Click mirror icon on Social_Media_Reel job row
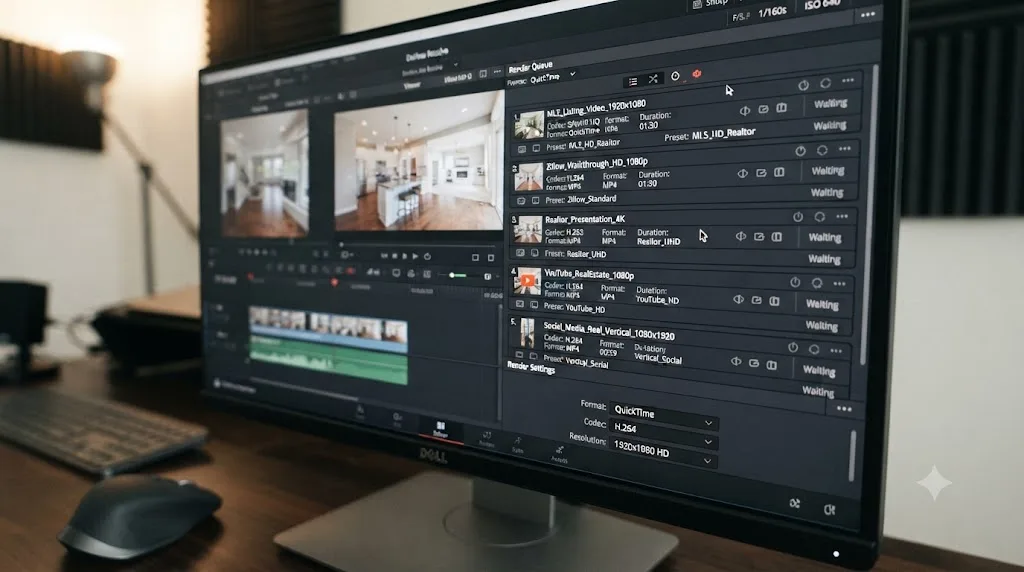The width and height of the screenshot is (1024, 572). point(736,361)
